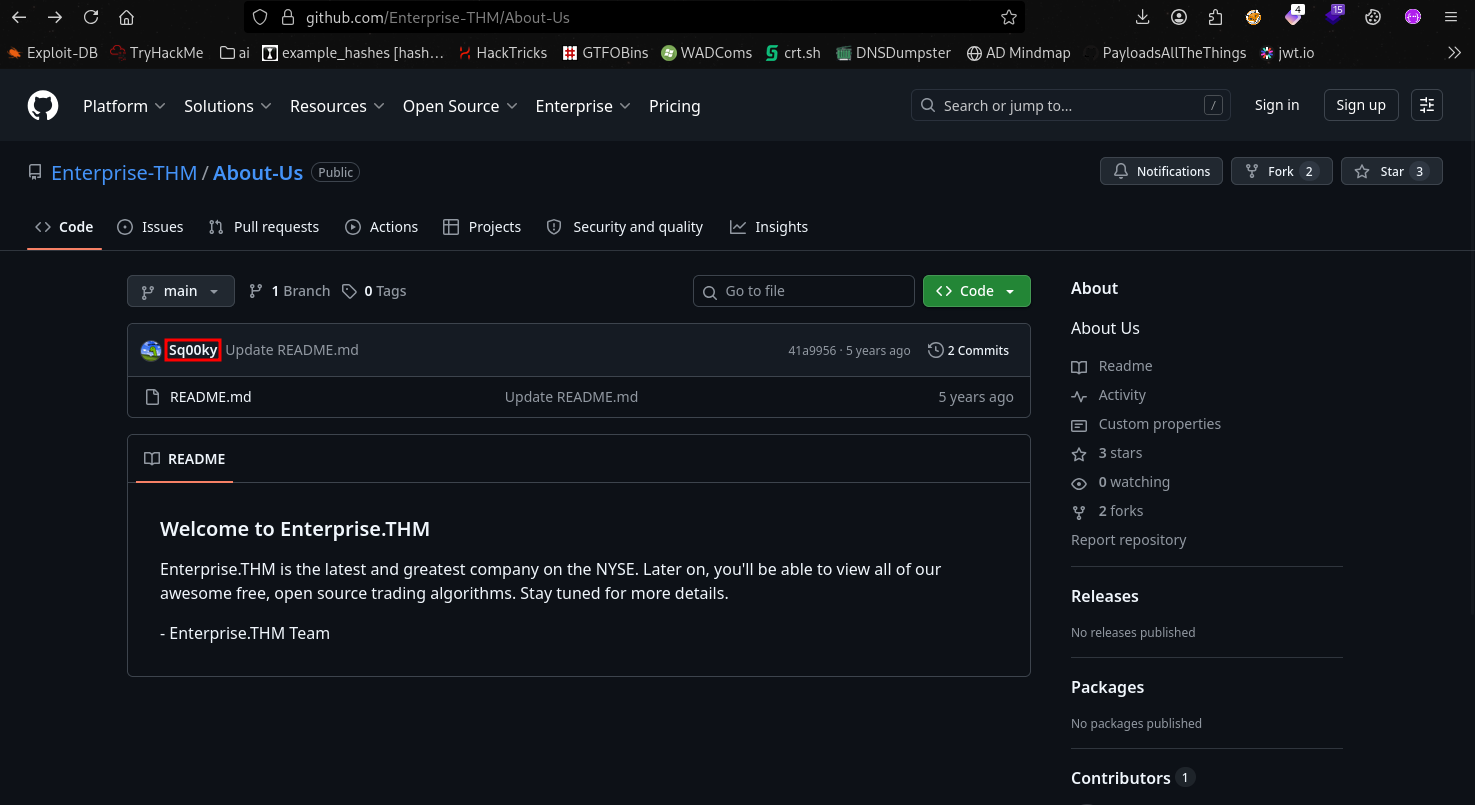Reload the page with the refresh icon
The height and width of the screenshot is (805, 1475).
[x=91, y=17]
